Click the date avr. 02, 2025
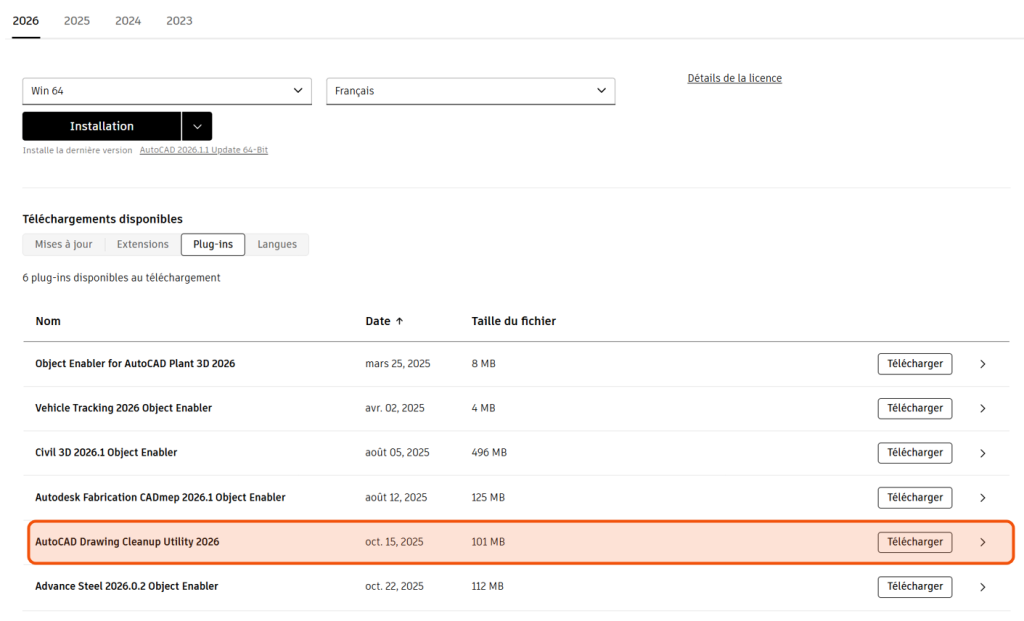The width and height of the screenshot is (1024, 621). (x=394, y=408)
